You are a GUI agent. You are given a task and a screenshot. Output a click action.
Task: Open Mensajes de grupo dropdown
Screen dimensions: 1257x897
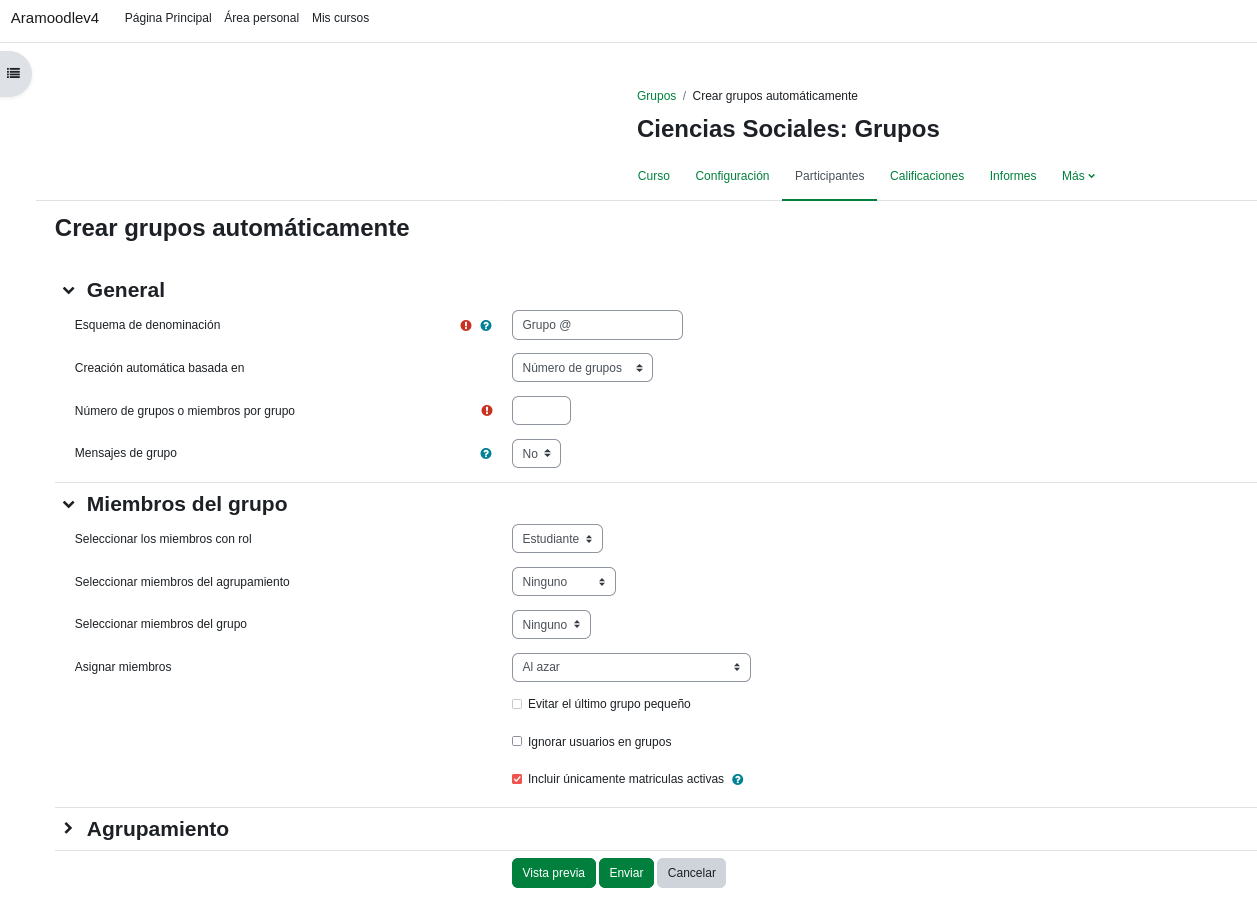536,454
